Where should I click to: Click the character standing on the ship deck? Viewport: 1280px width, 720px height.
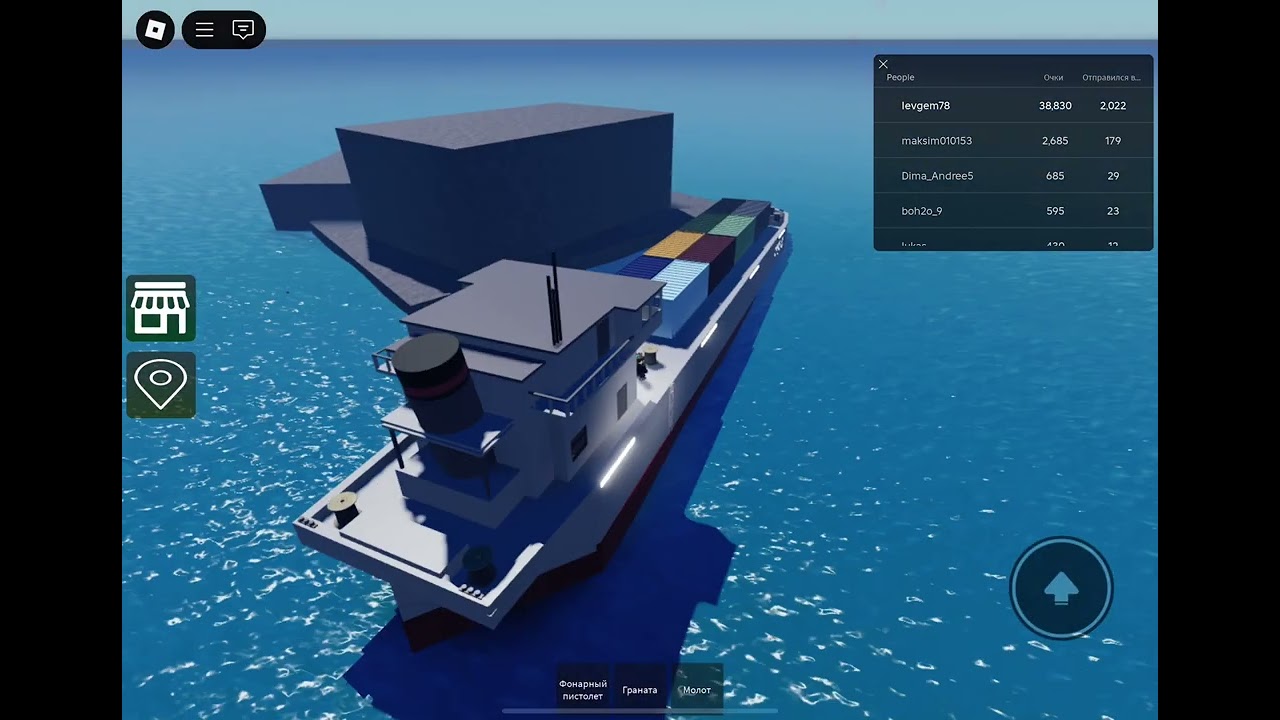pyautogui.click(x=641, y=366)
